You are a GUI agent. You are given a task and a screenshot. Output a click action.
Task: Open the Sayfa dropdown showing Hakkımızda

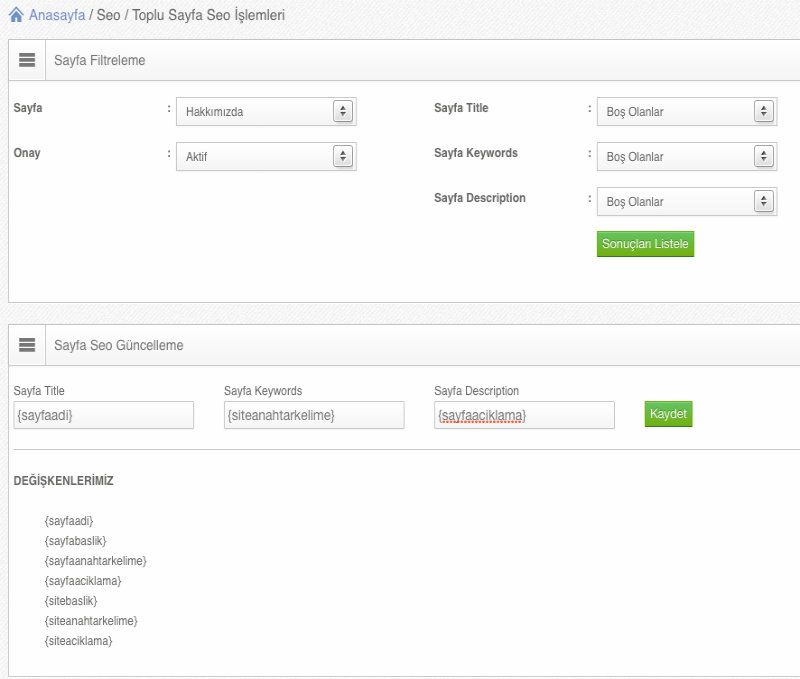pyautogui.click(x=266, y=112)
